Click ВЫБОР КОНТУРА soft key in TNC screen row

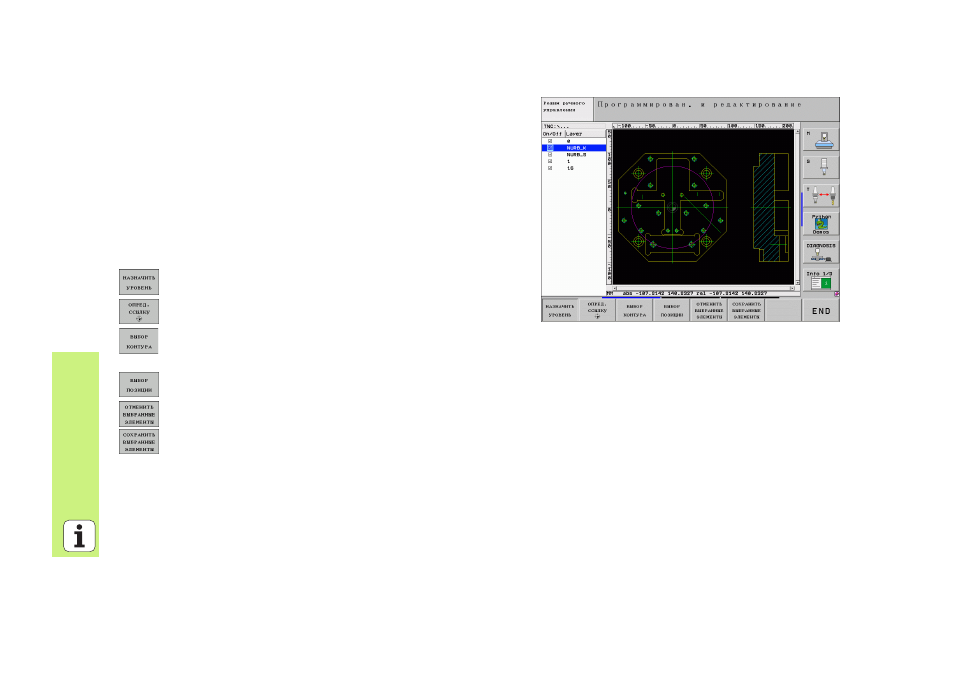634,310
